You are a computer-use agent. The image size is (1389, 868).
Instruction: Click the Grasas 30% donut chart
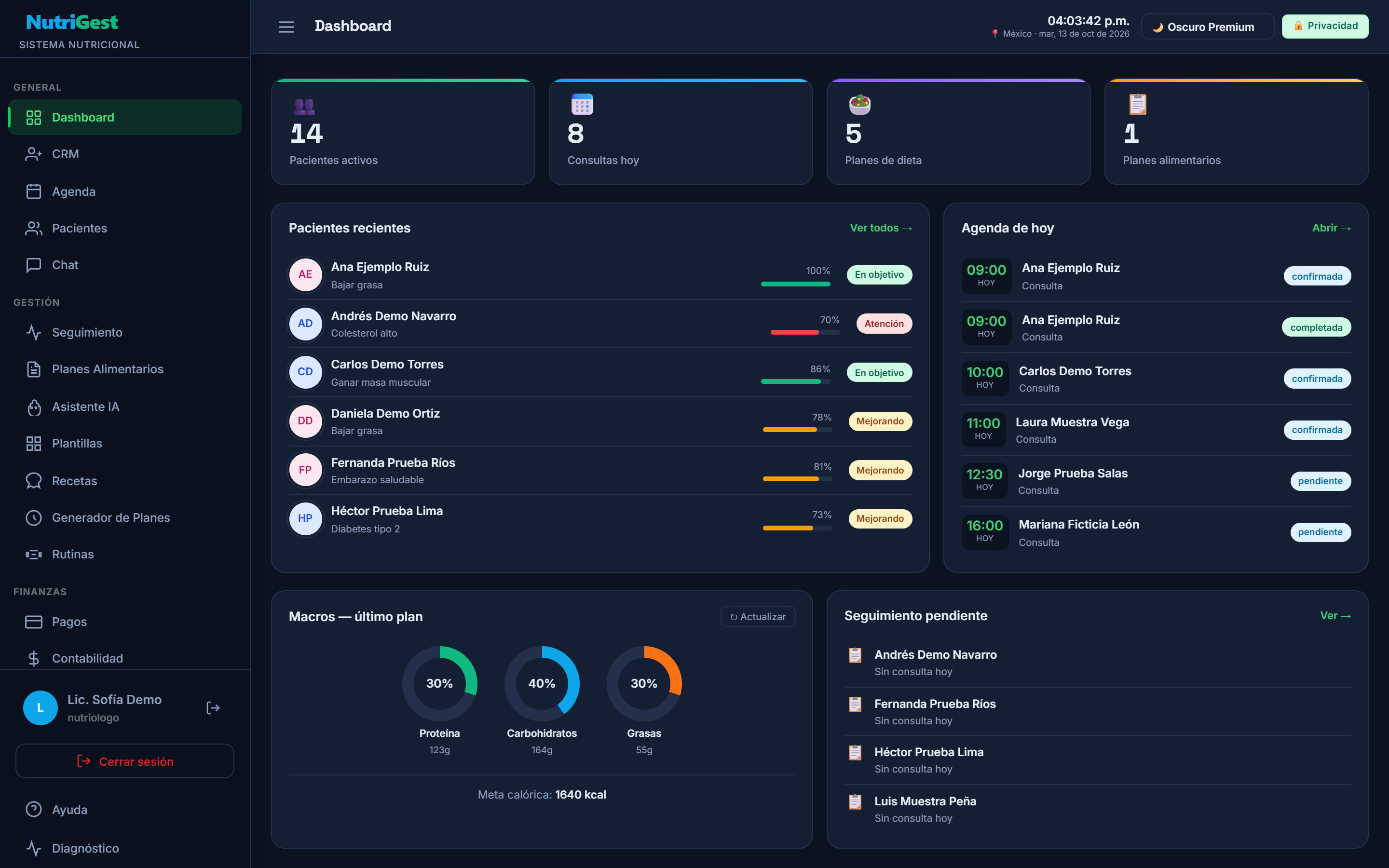pos(644,683)
